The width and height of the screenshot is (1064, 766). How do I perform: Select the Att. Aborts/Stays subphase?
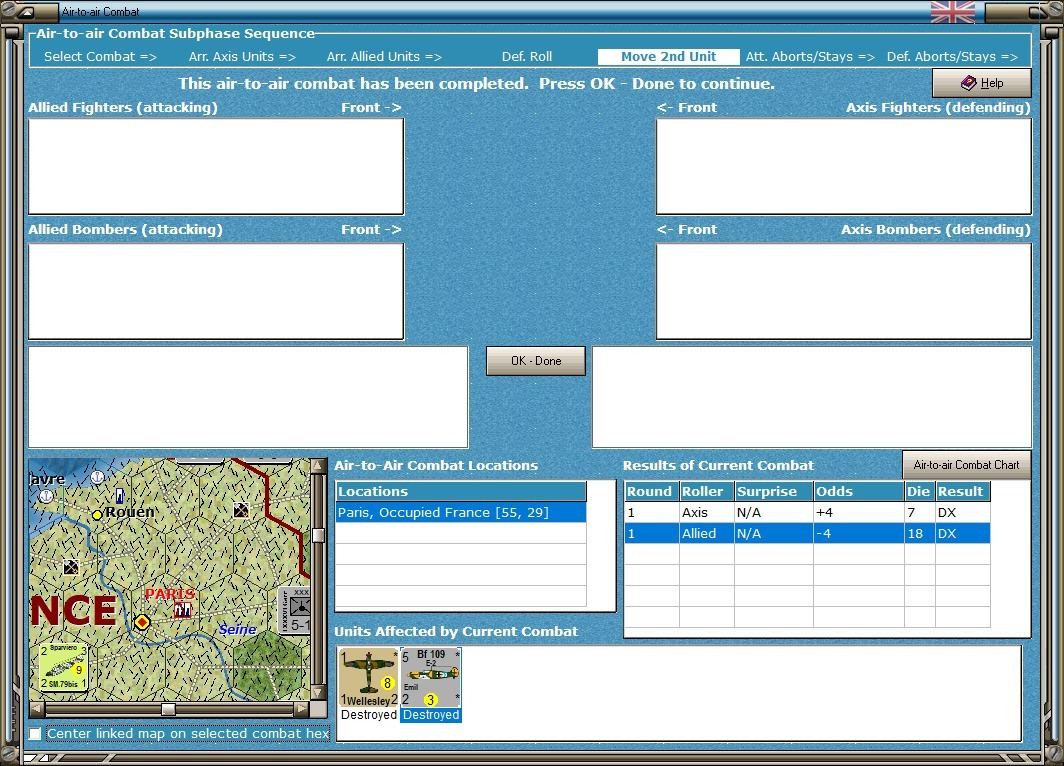[x=810, y=57]
